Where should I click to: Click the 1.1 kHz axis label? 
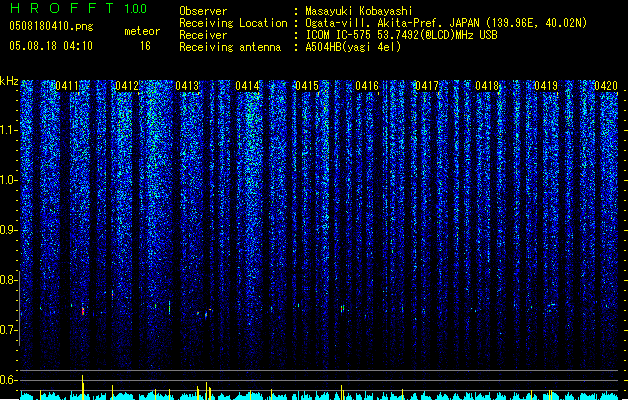pyautogui.click(x=9, y=130)
